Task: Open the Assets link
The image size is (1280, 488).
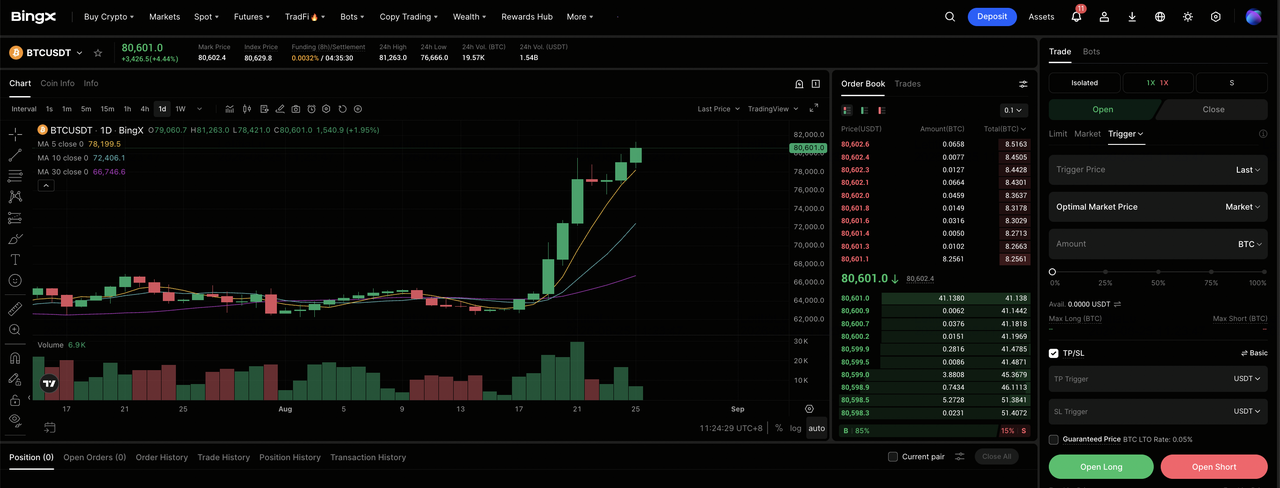Action: 1041,17
